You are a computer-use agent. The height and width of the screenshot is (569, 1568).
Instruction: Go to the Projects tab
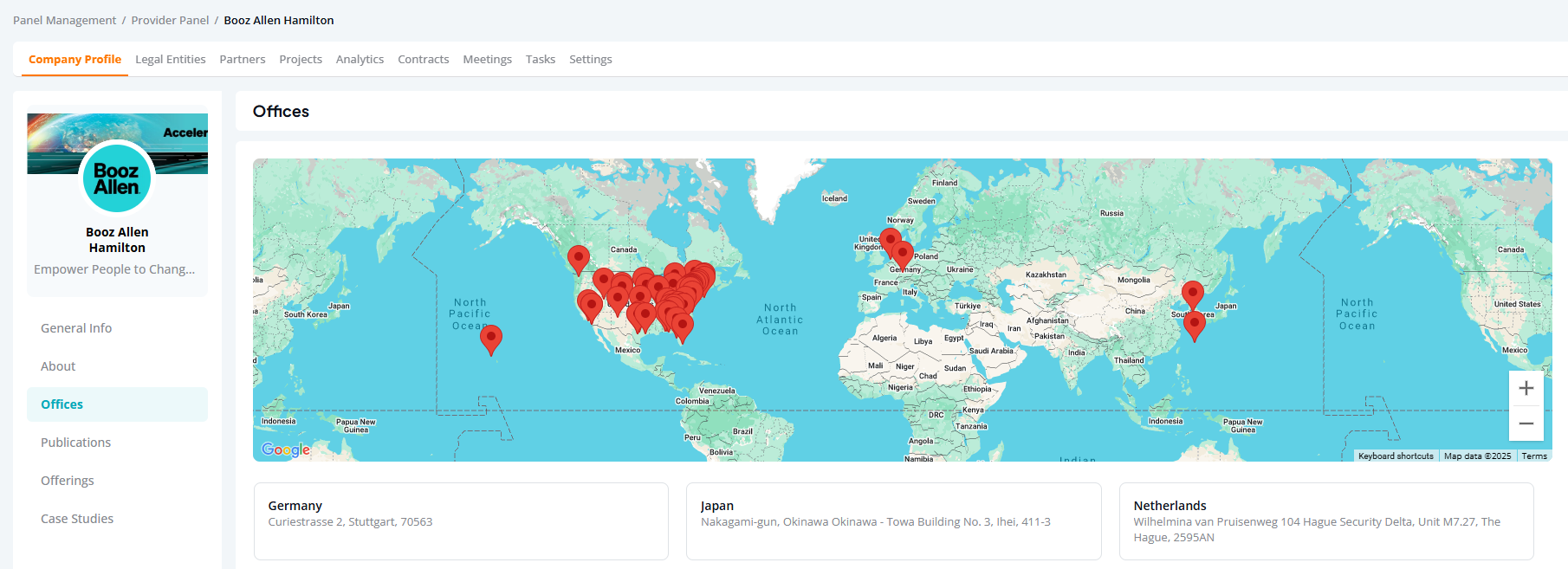point(301,59)
